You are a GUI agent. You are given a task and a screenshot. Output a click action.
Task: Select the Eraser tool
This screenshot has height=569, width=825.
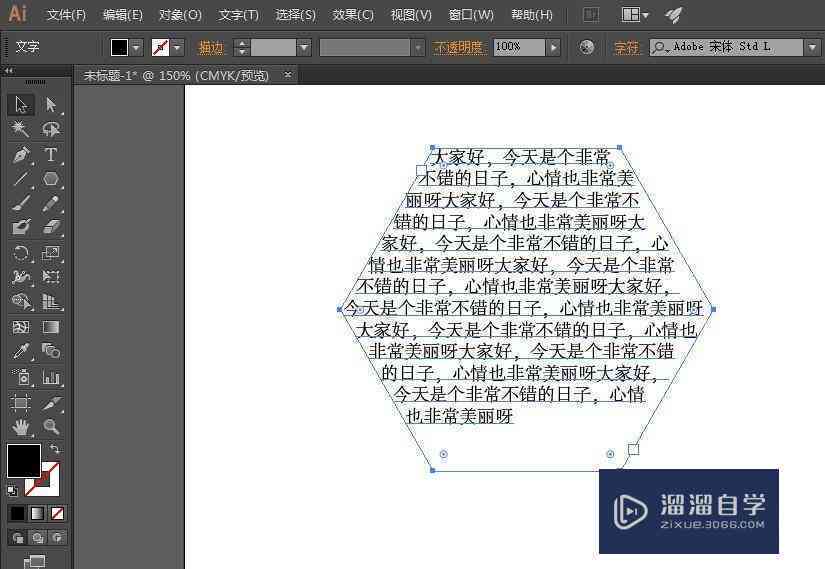51,227
